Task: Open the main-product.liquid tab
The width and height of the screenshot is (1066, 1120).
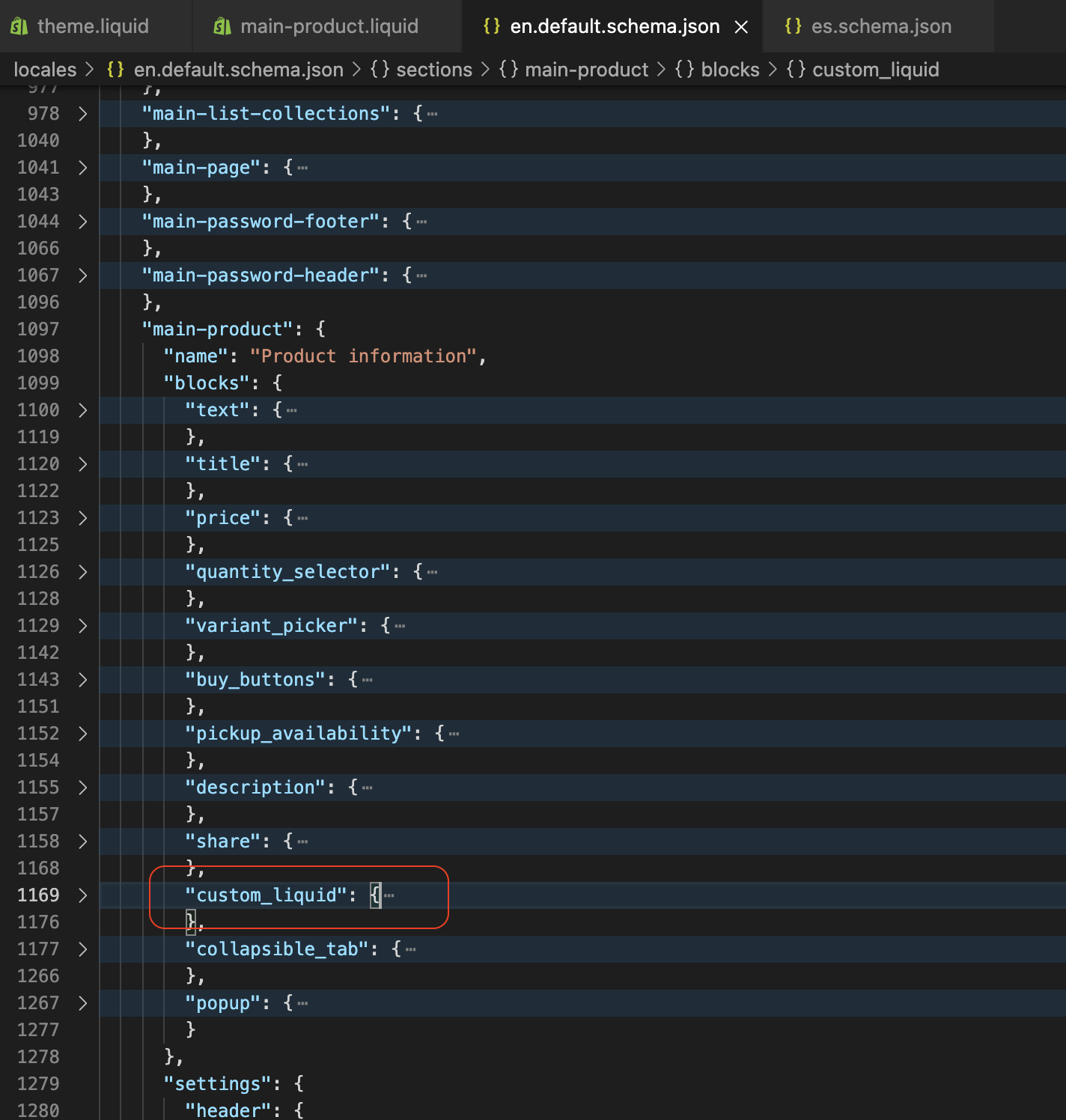Action: coord(328,26)
